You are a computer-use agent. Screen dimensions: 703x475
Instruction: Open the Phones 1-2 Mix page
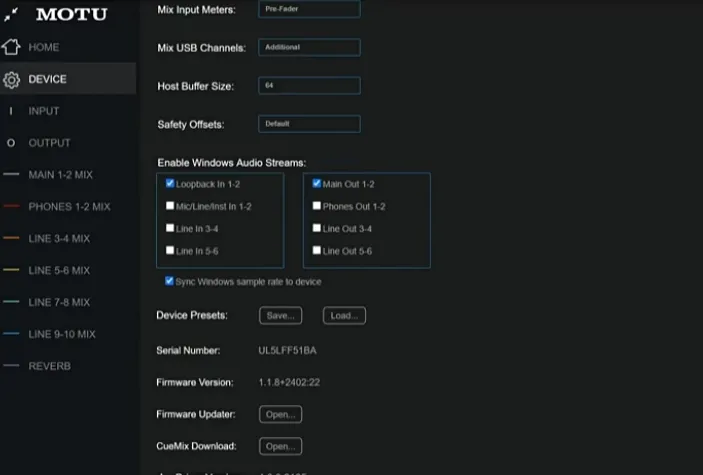(x=69, y=207)
